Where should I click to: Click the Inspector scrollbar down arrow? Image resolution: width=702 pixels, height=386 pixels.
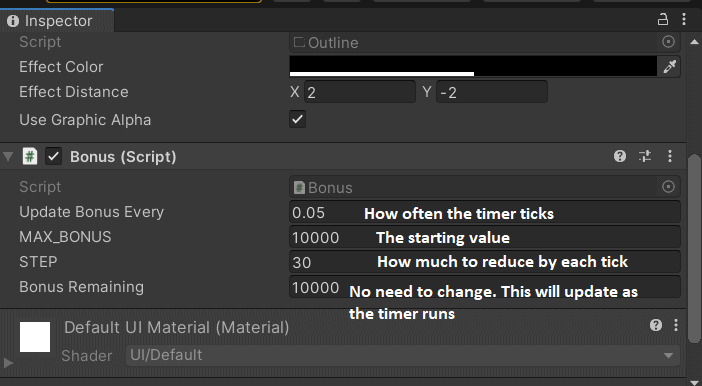[x=694, y=382]
